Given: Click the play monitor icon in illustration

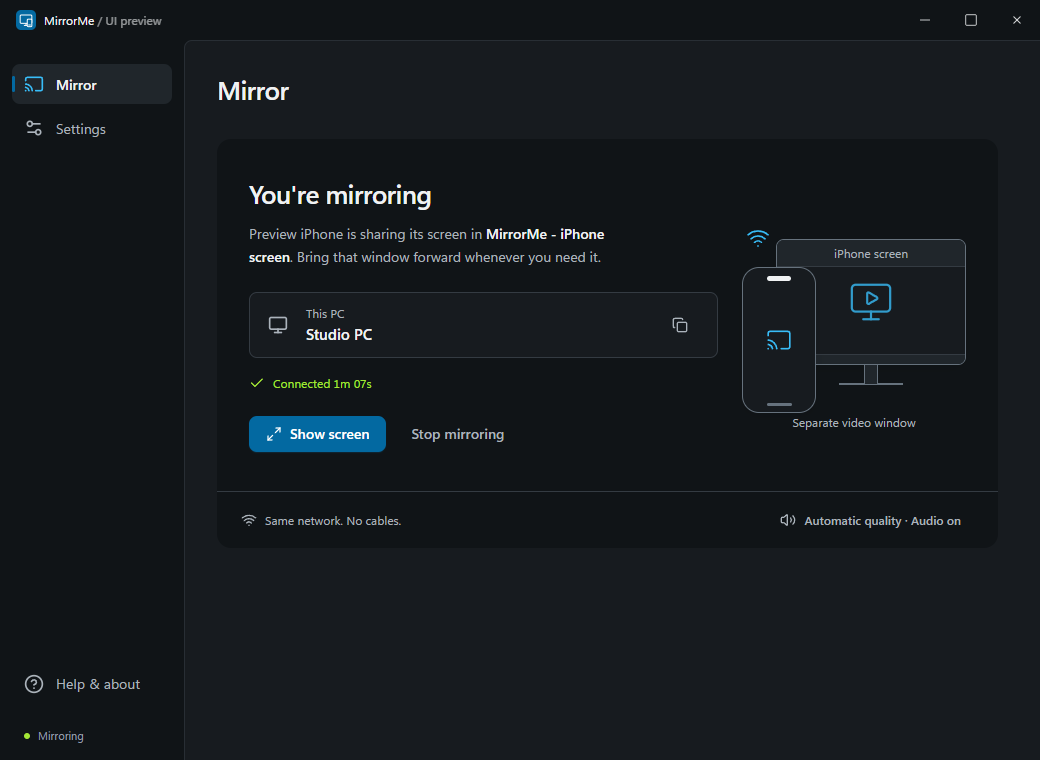Looking at the screenshot, I should point(871,302).
